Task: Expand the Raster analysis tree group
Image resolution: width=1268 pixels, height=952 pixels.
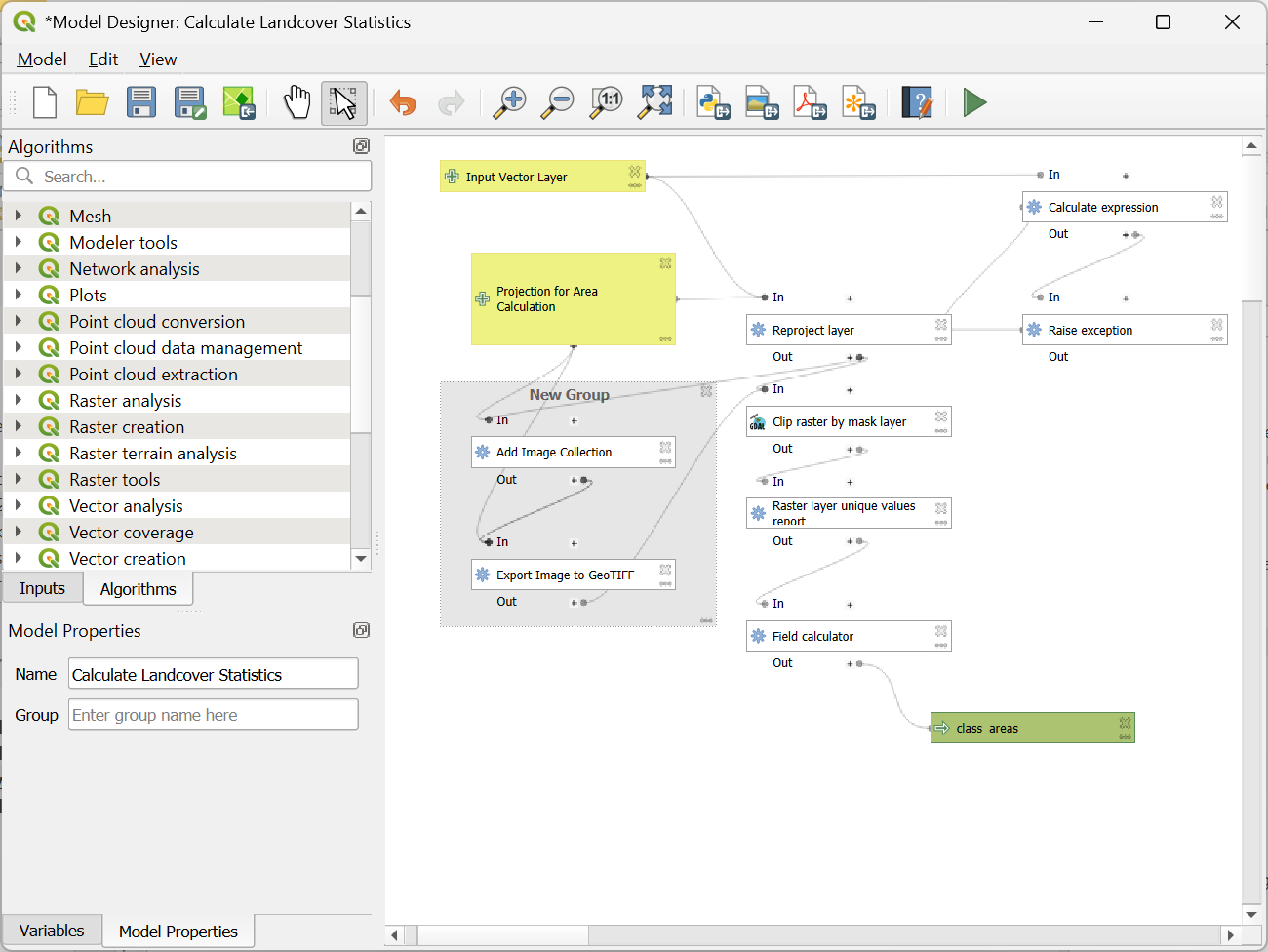Action: point(19,400)
